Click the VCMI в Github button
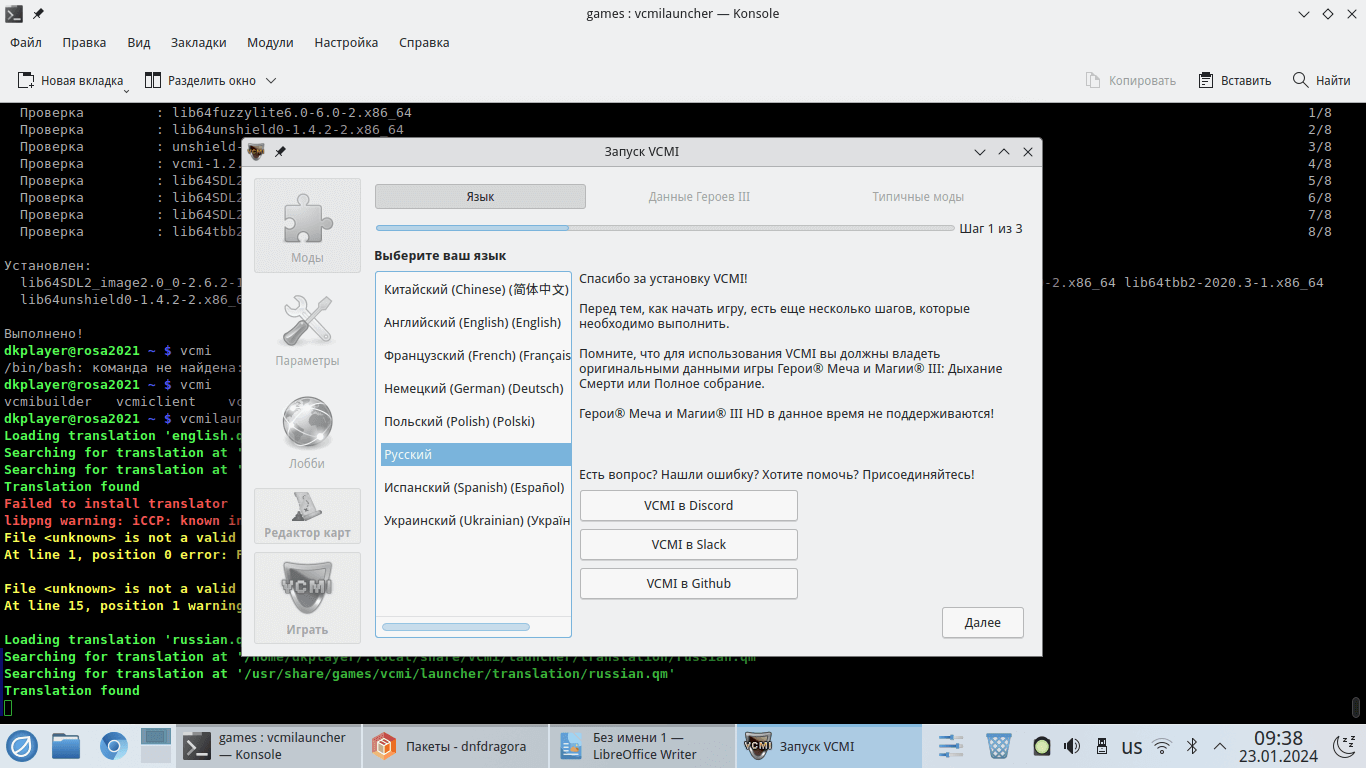The image size is (1366, 768). [689, 584]
